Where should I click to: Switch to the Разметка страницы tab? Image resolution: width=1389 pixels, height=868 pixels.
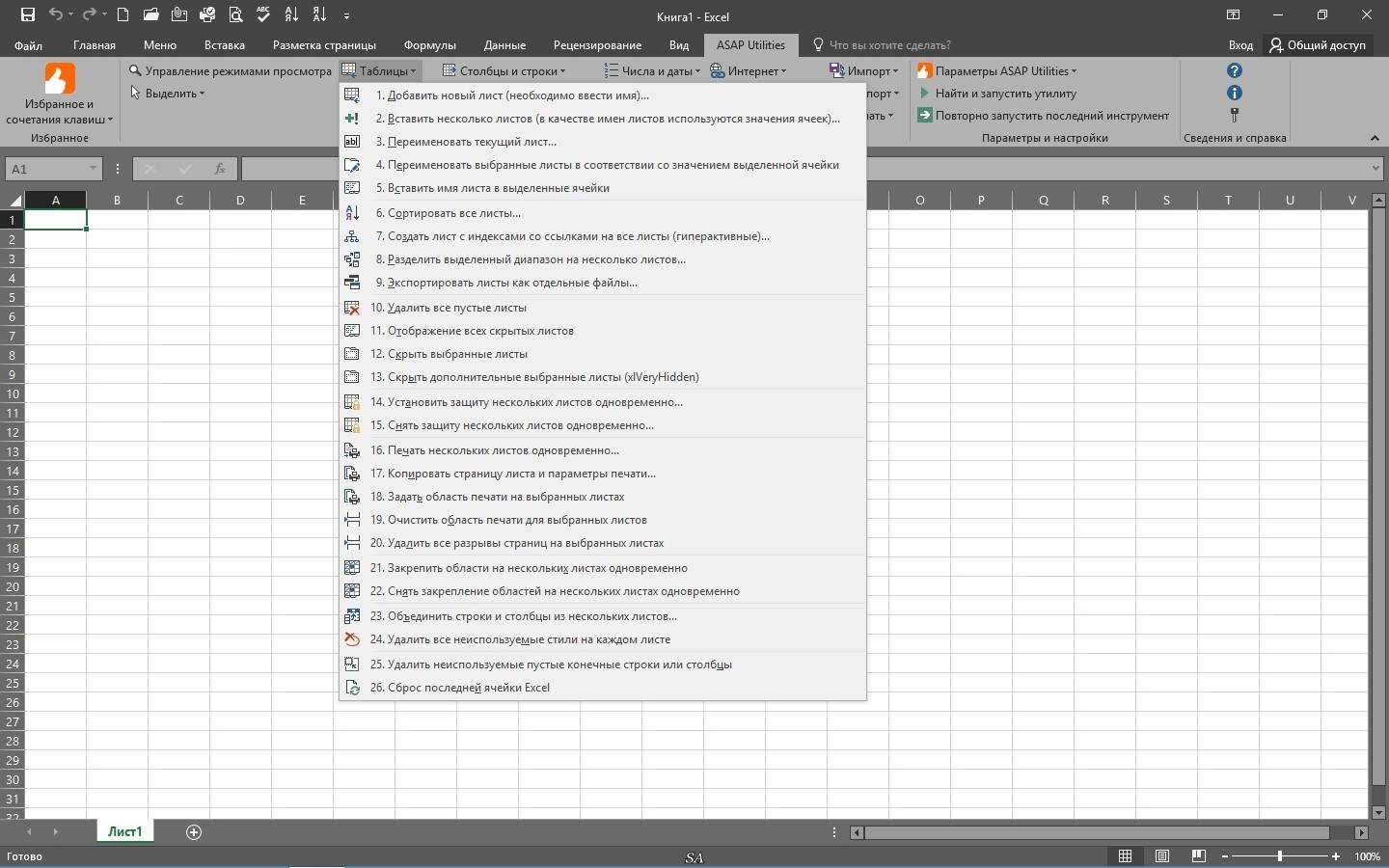coord(324,45)
